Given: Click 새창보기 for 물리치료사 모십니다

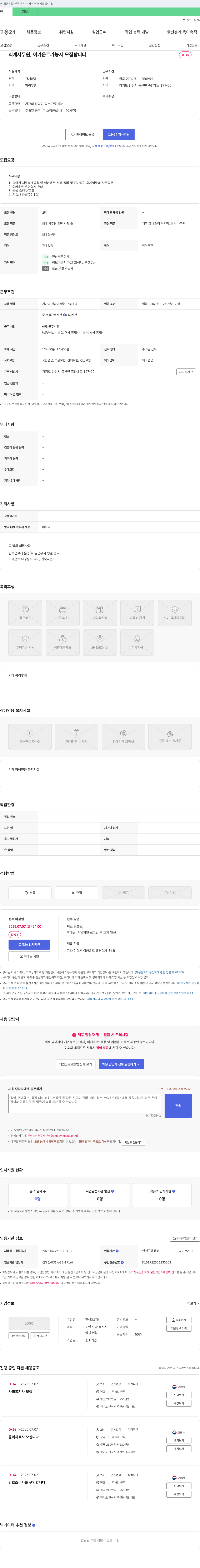Looking at the screenshot, I should click(179, 1449).
